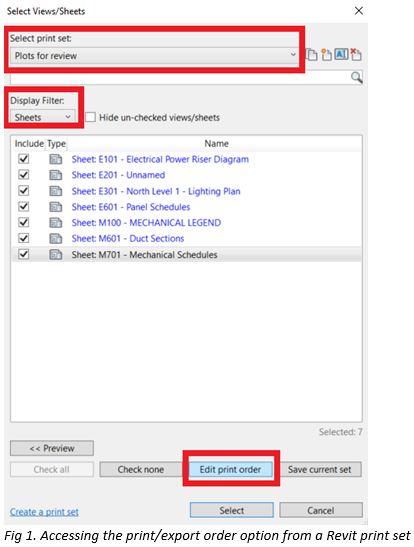Open the Display Filter Sheets dropdown
This screenshot has height=547, width=414.
click(43, 117)
